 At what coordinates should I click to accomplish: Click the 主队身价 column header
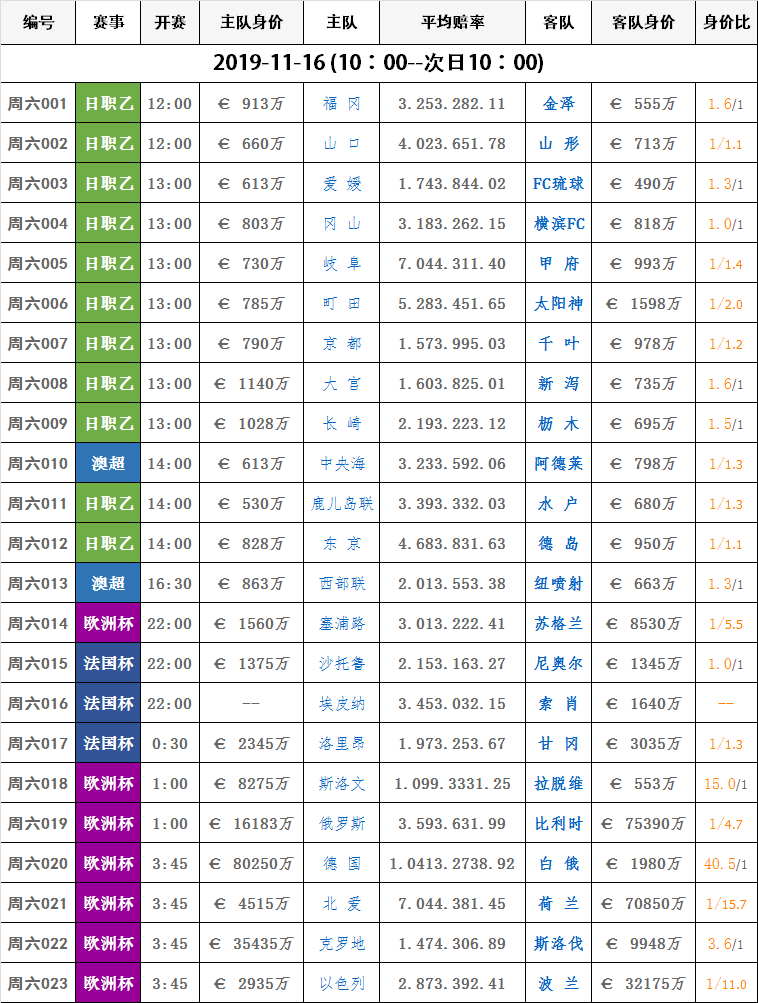[x=251, y=22]
